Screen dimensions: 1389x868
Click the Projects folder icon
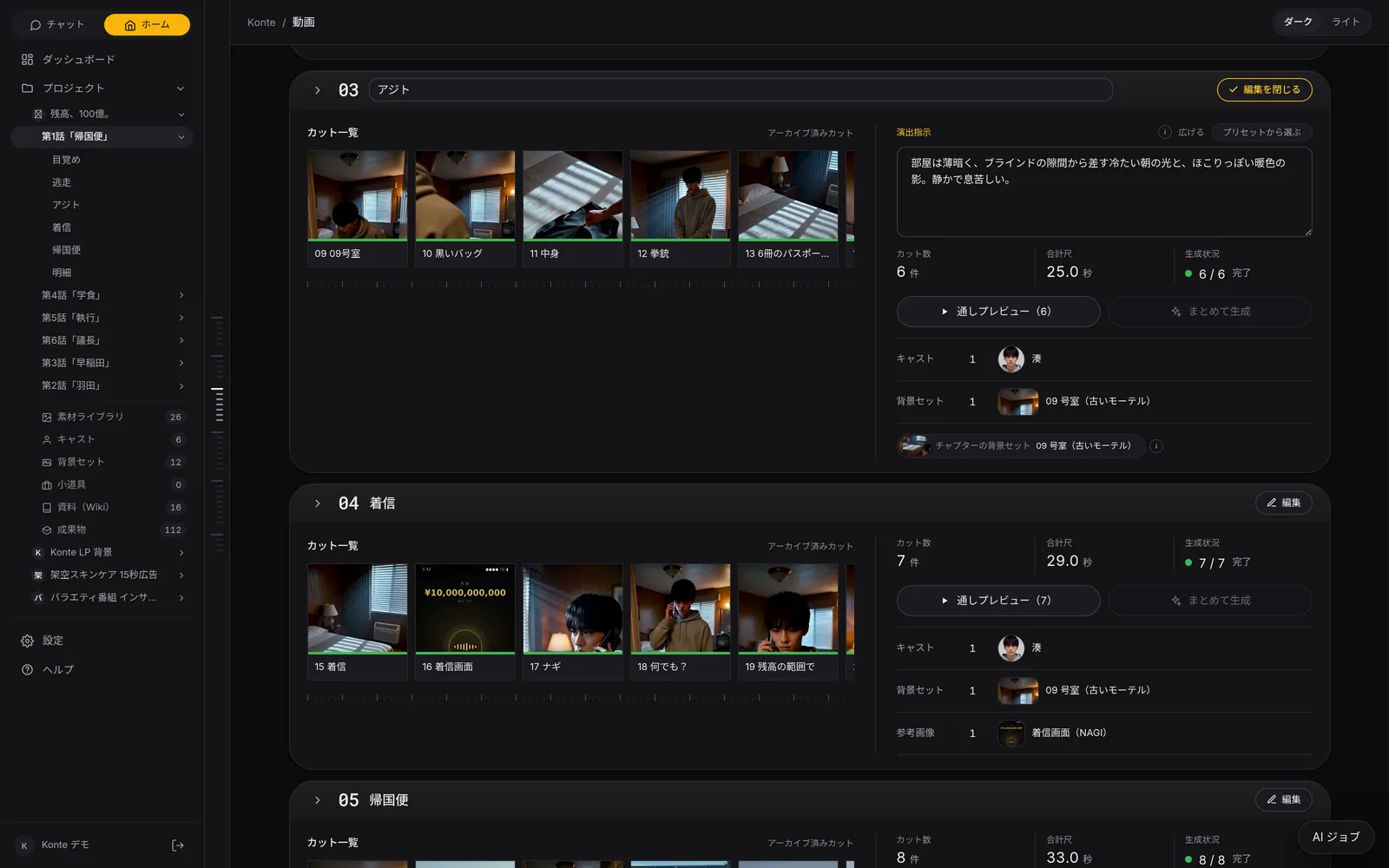27,89
